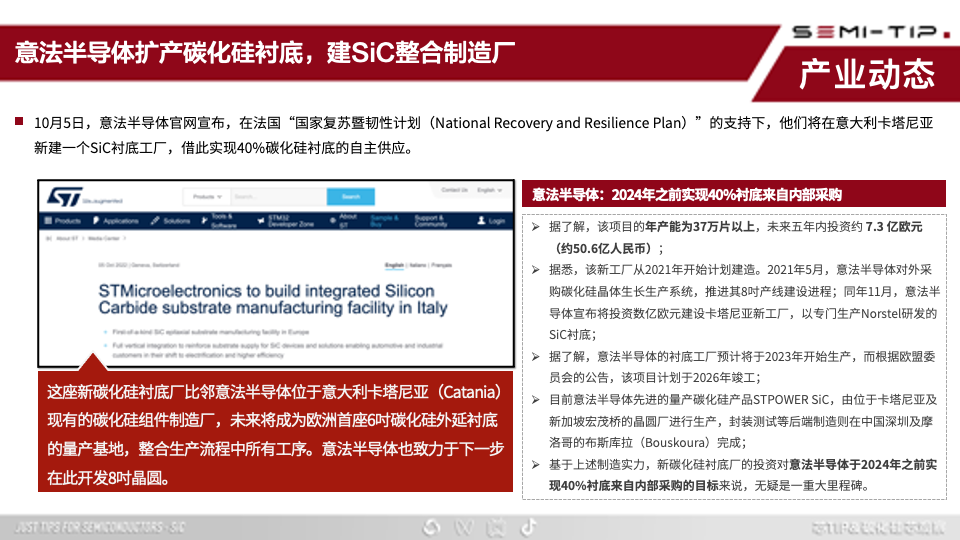Click the text STPOWER SiC
The width and height of the screenshot is (960, 540).
click(791, 400)
